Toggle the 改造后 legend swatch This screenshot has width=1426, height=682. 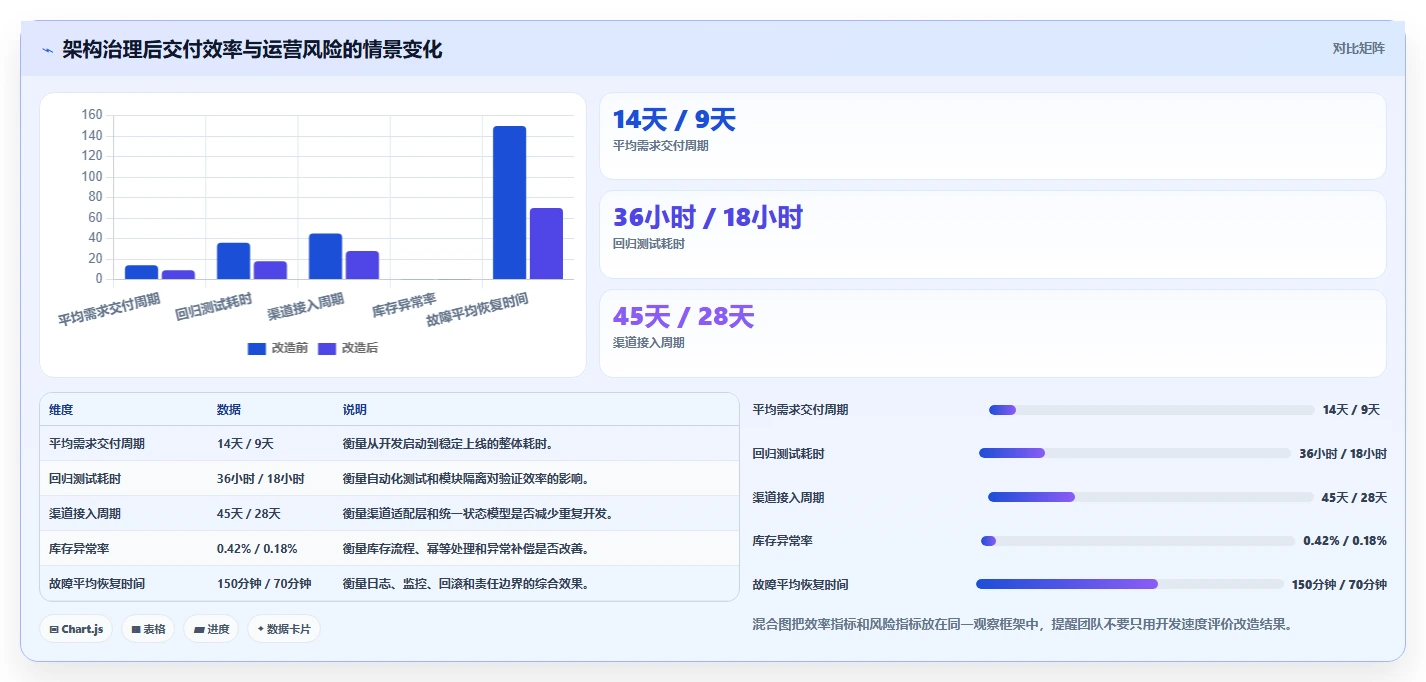click(327, 348)
